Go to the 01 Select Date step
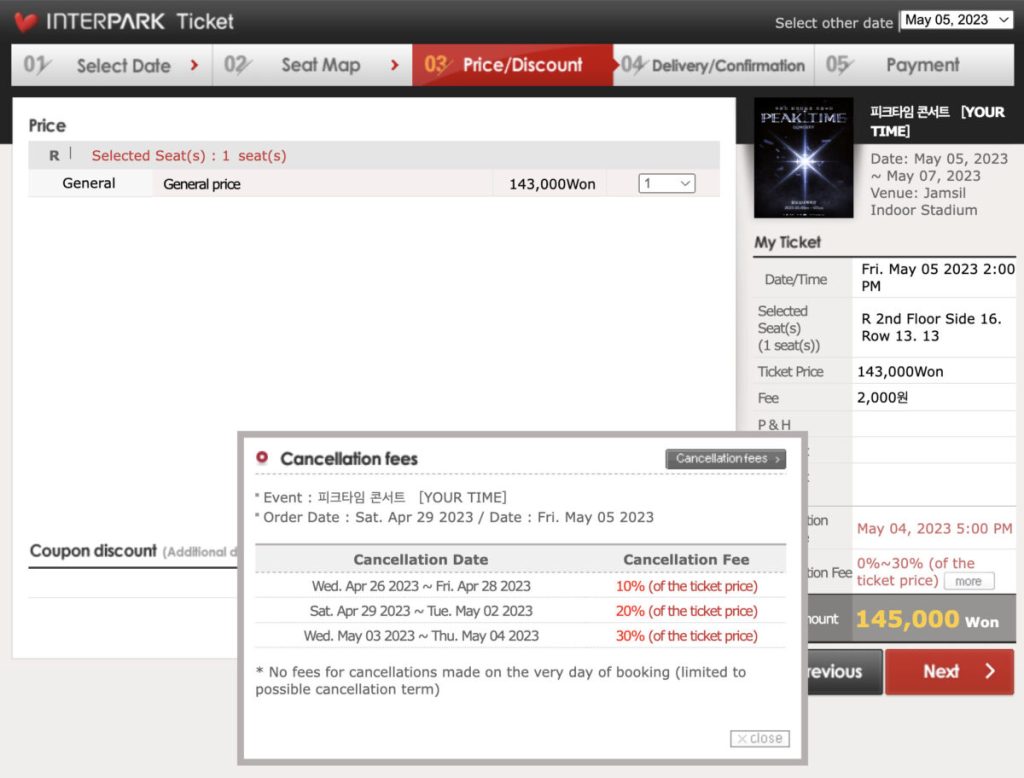 pyautogui.click(x=112, y=65)
